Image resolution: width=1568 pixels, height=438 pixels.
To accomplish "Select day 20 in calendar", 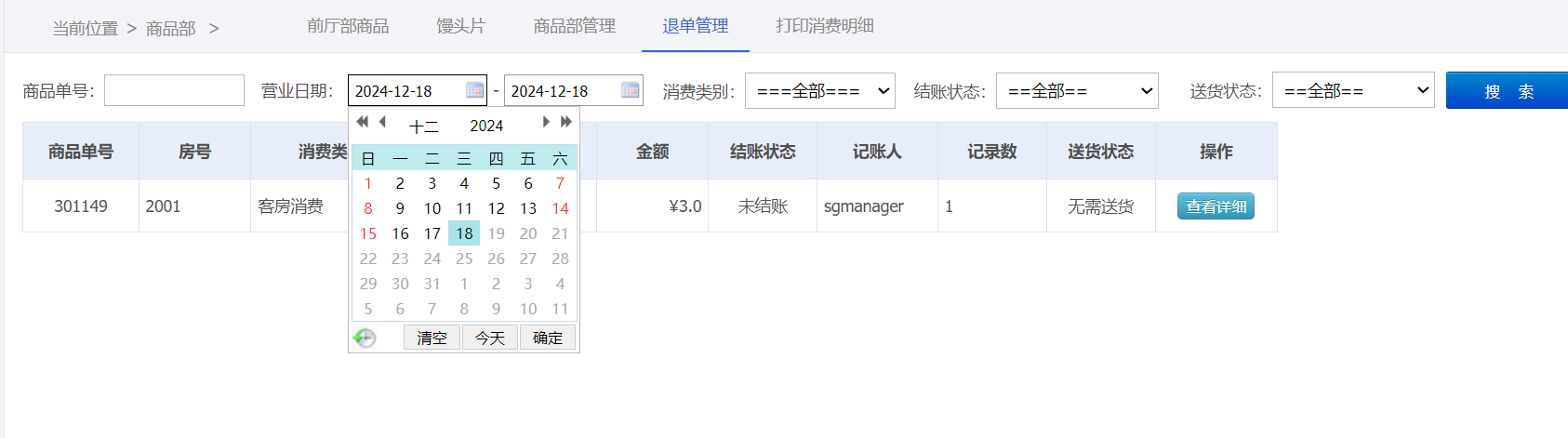I will [528, 233].
